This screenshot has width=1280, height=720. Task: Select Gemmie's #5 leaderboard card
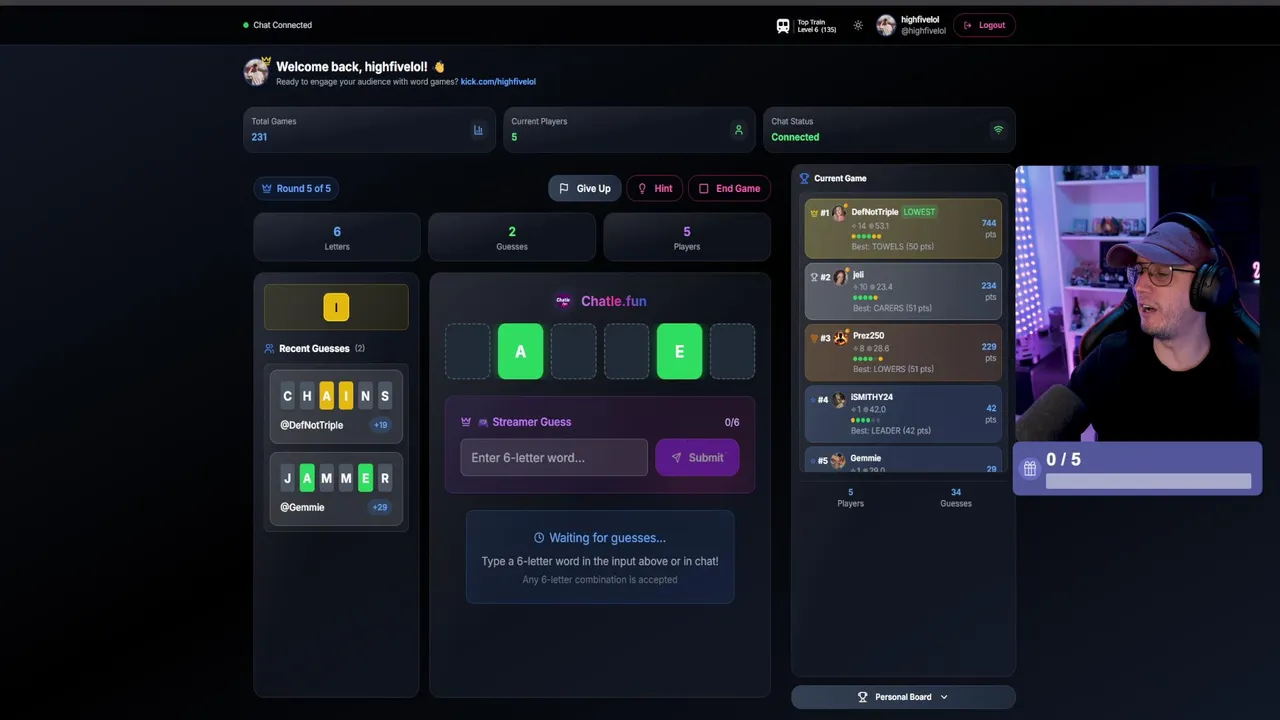click(903, 459)
